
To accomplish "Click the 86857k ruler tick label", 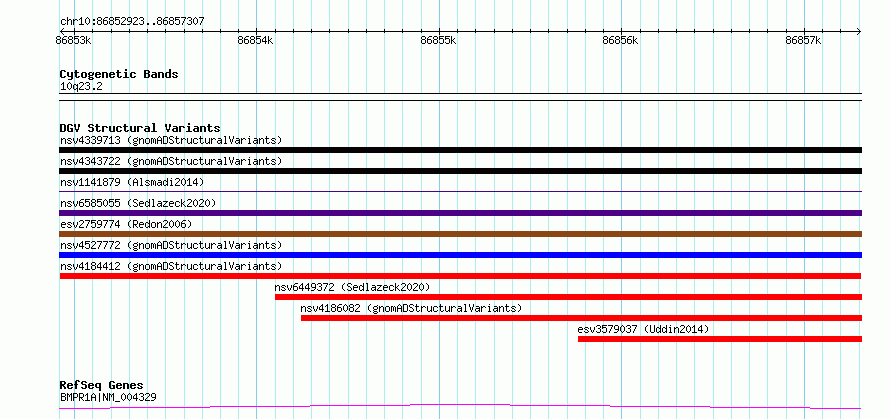I will [x=804, y=41].
